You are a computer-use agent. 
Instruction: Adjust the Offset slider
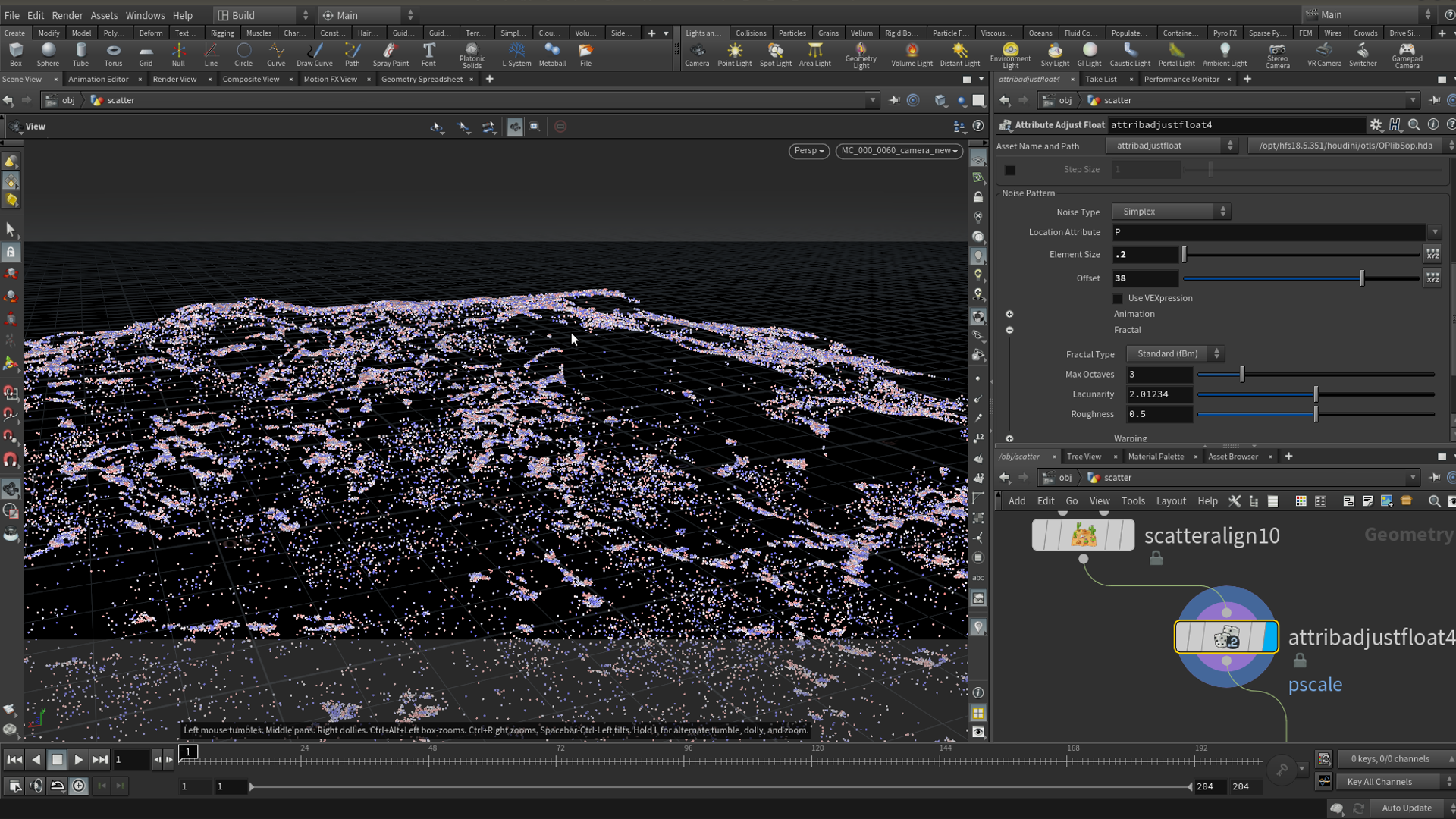pos(1361,278)
